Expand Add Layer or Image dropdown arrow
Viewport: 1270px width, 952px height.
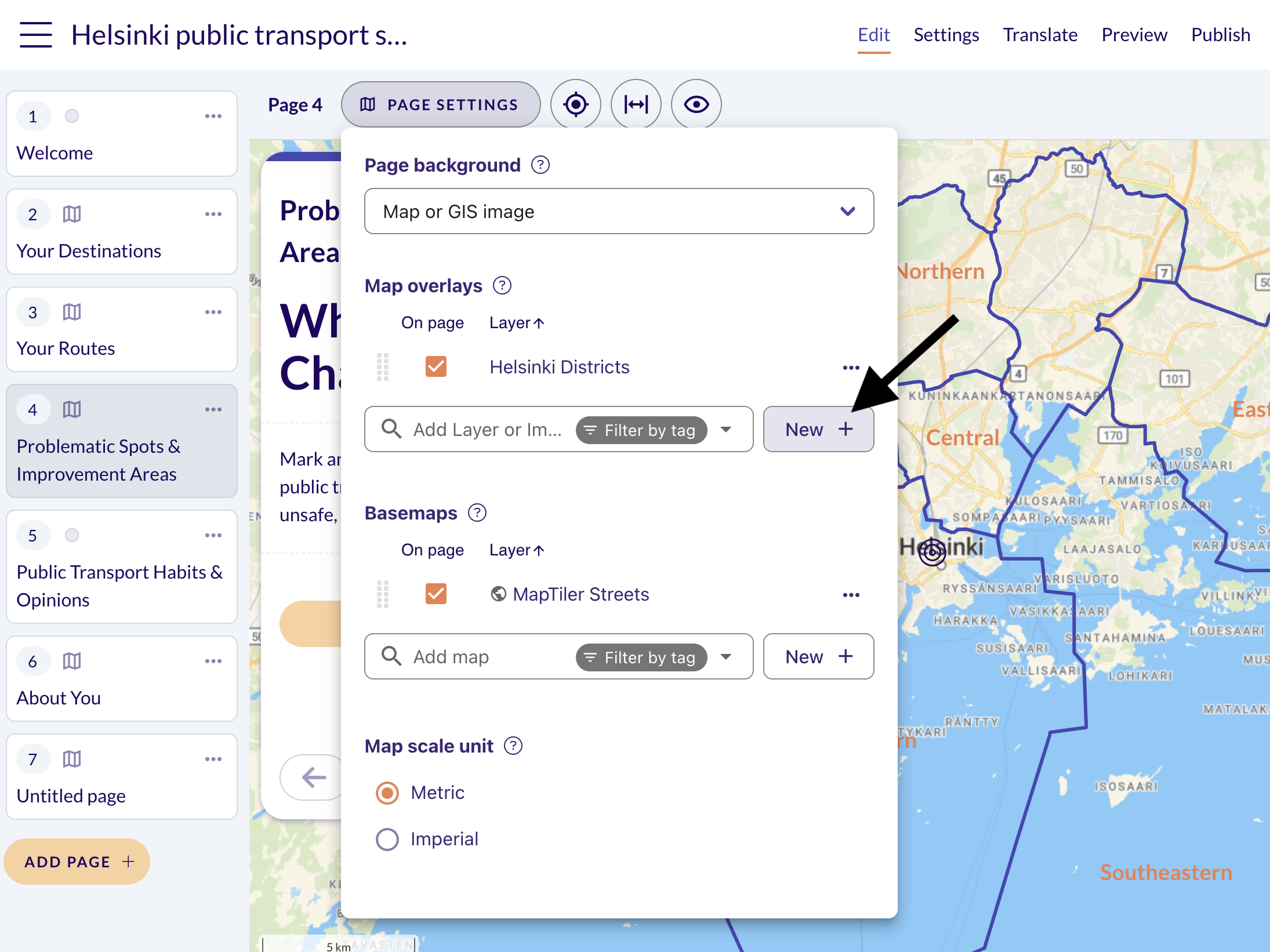[725, 430]
